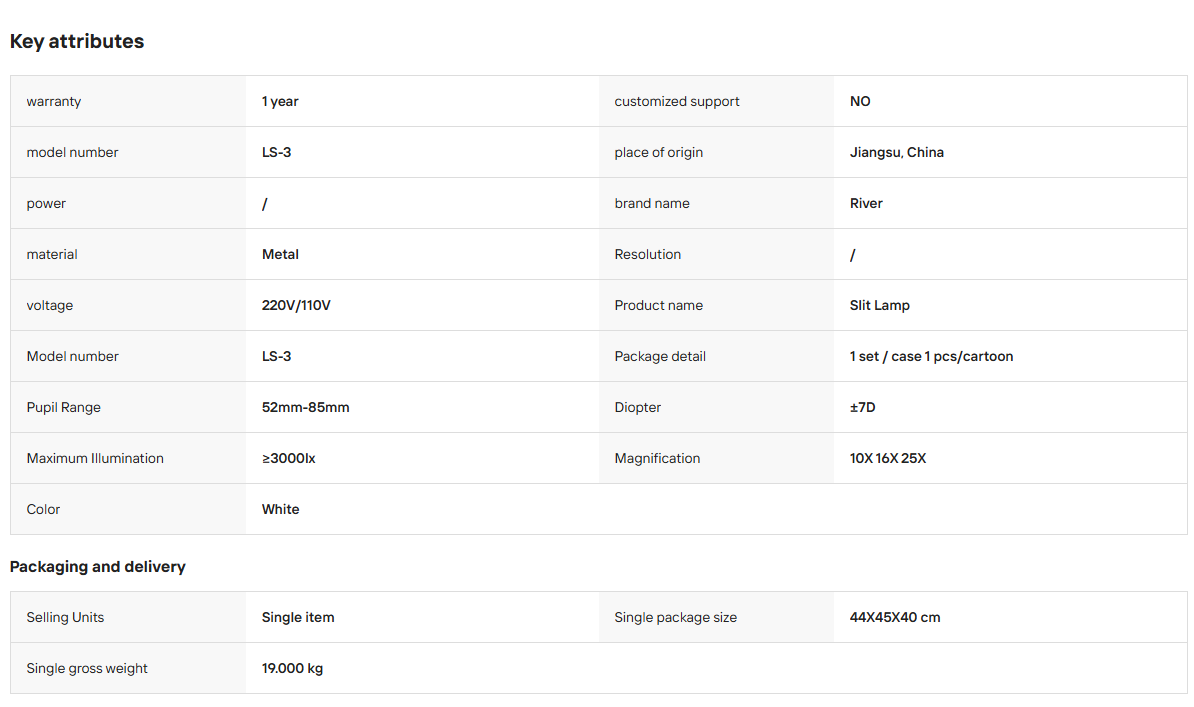Click the package detail text
The height and width of the screenshot is (707, 1194).
[931, 357]
